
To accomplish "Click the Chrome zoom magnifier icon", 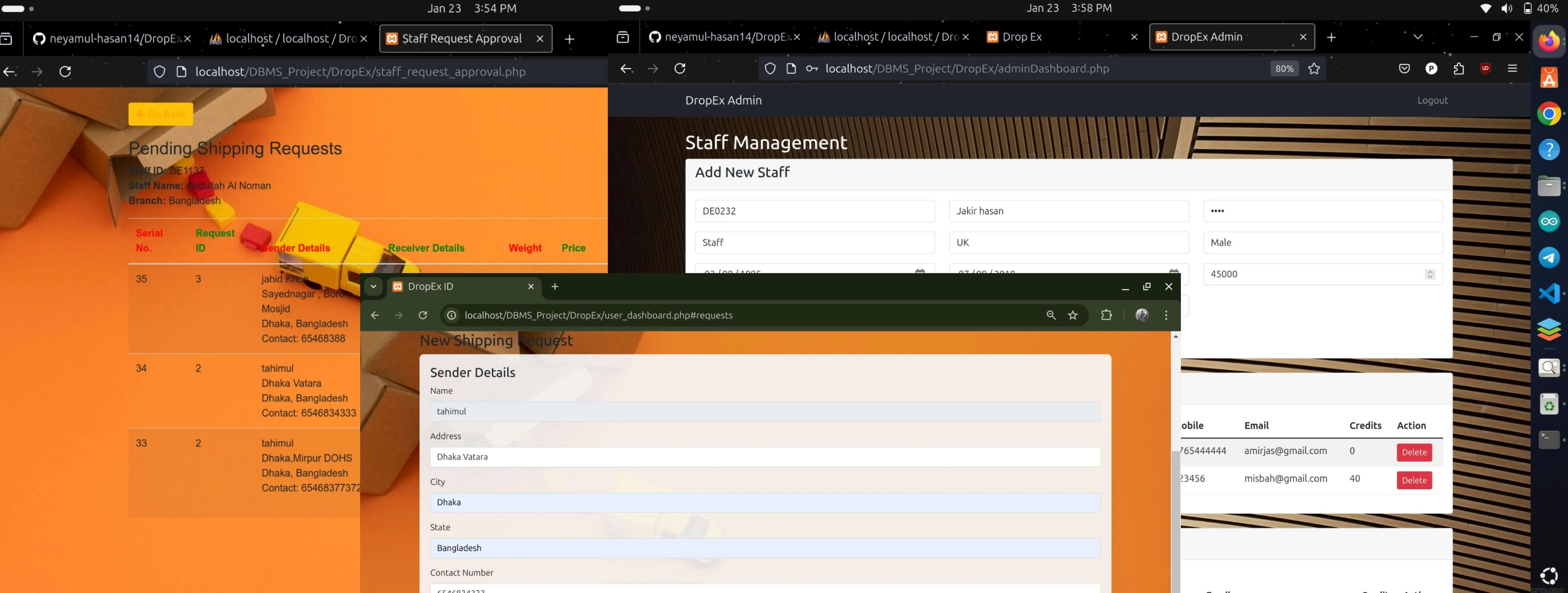I will (1051, 315).
